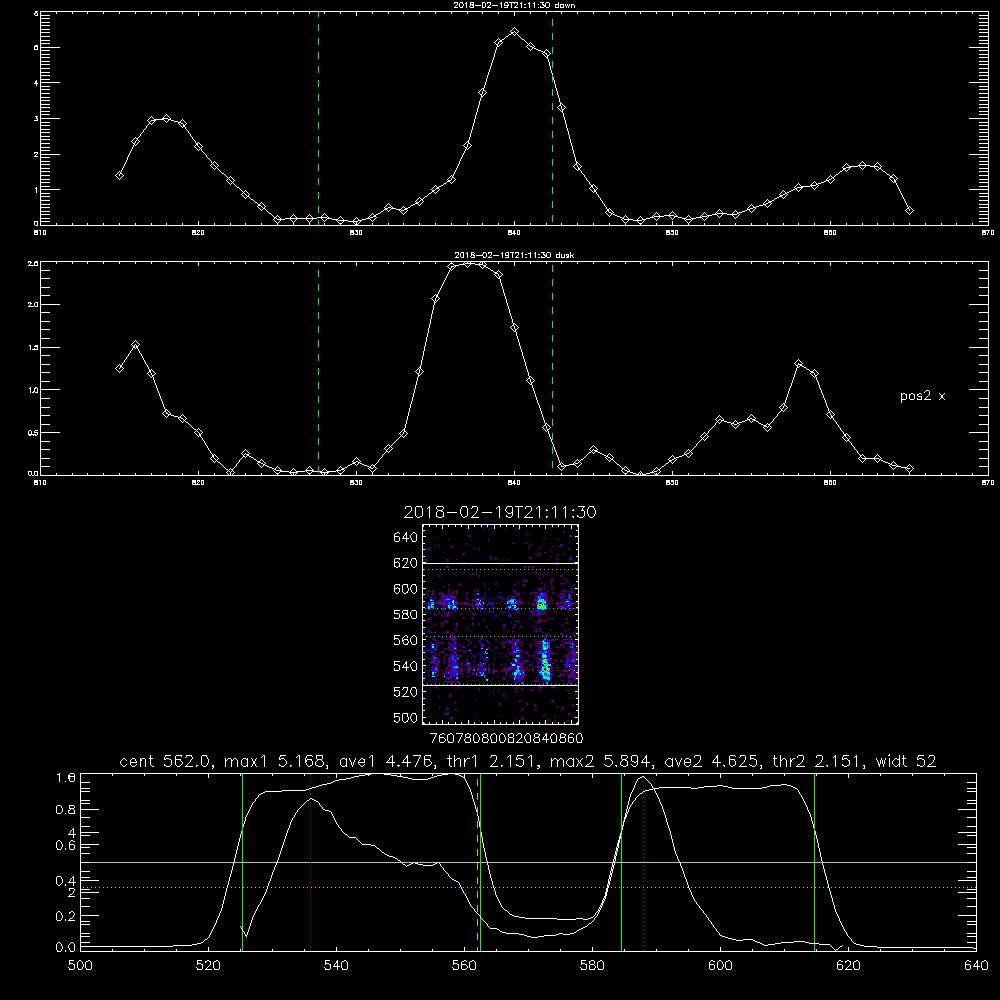Click the "0.8" y-axis label of bottom plot
This screenshot has width=1000, height=1000.
click(x=66, y=810)
